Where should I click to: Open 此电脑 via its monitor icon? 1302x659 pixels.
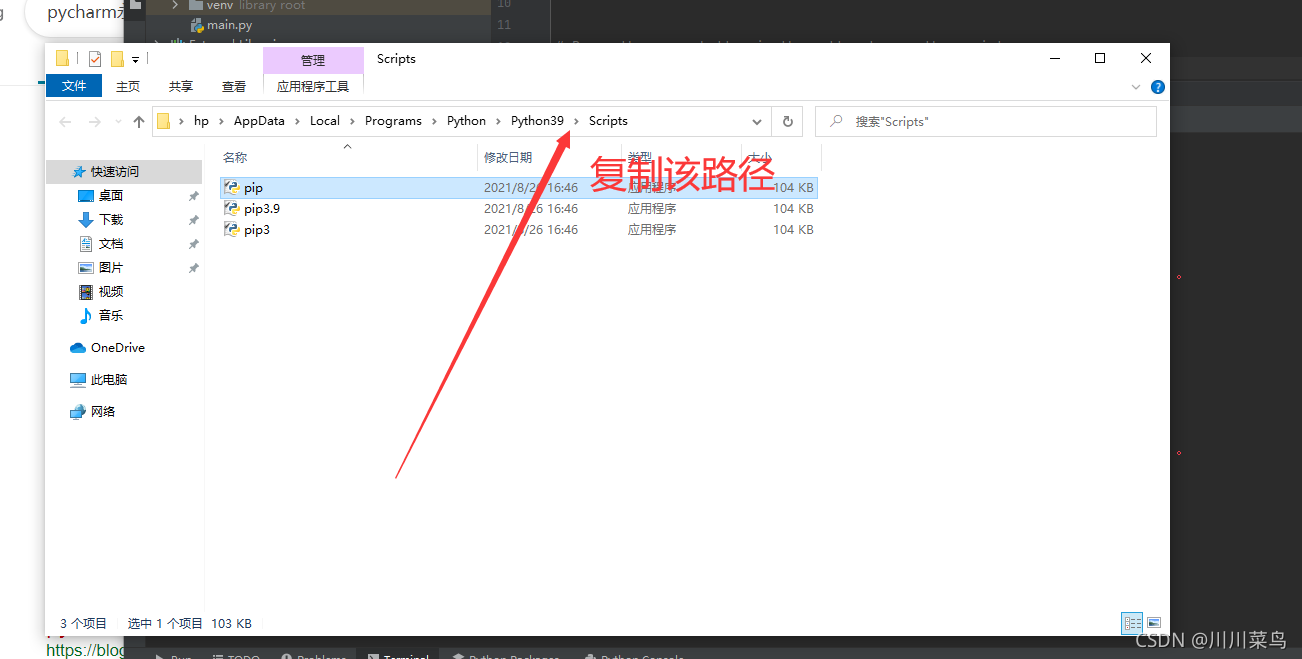pos(78,380)
